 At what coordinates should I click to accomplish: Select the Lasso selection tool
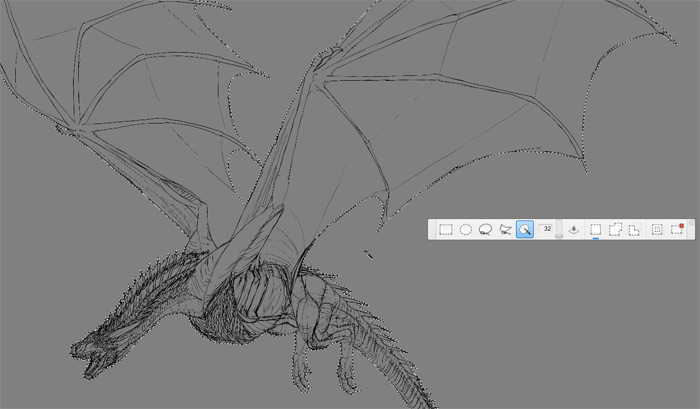click(x=485, y=230)
